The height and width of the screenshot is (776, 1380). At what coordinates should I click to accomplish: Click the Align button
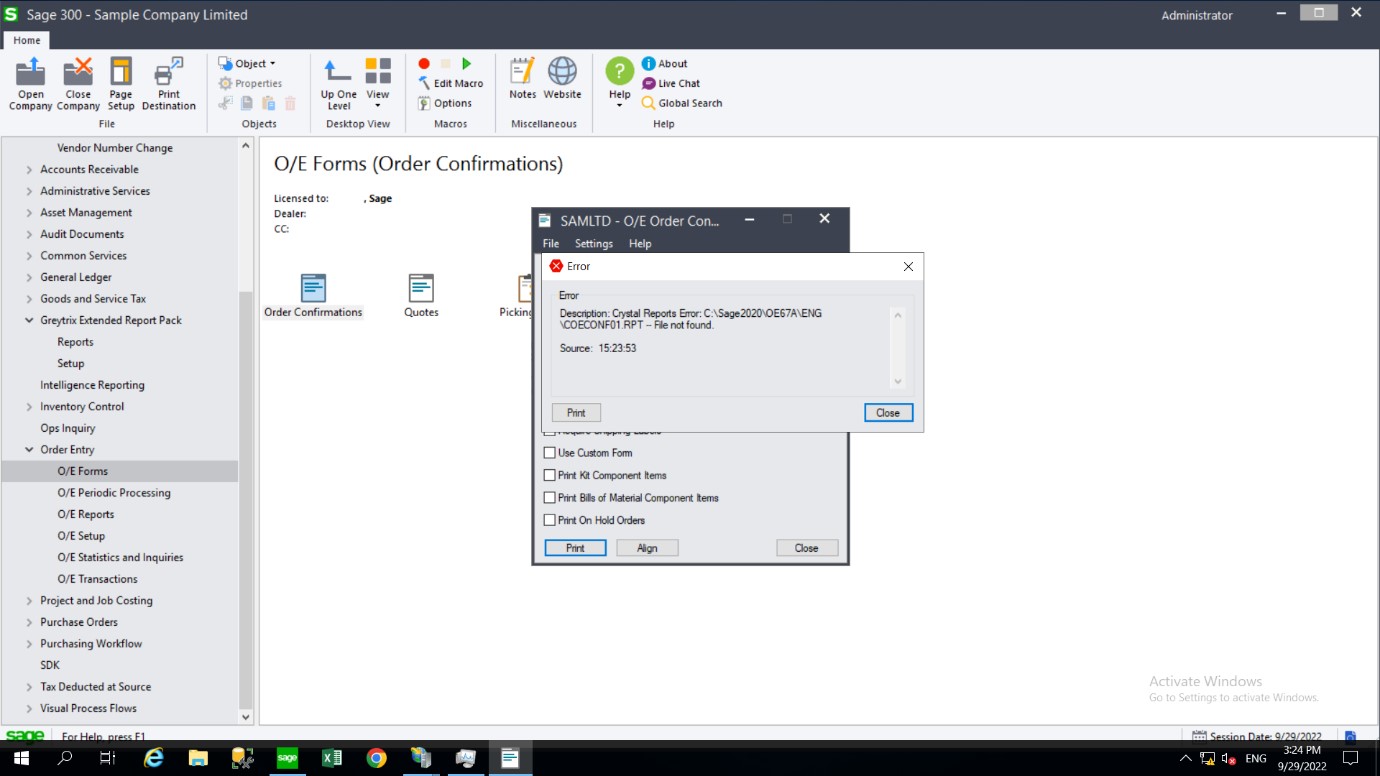647,548
